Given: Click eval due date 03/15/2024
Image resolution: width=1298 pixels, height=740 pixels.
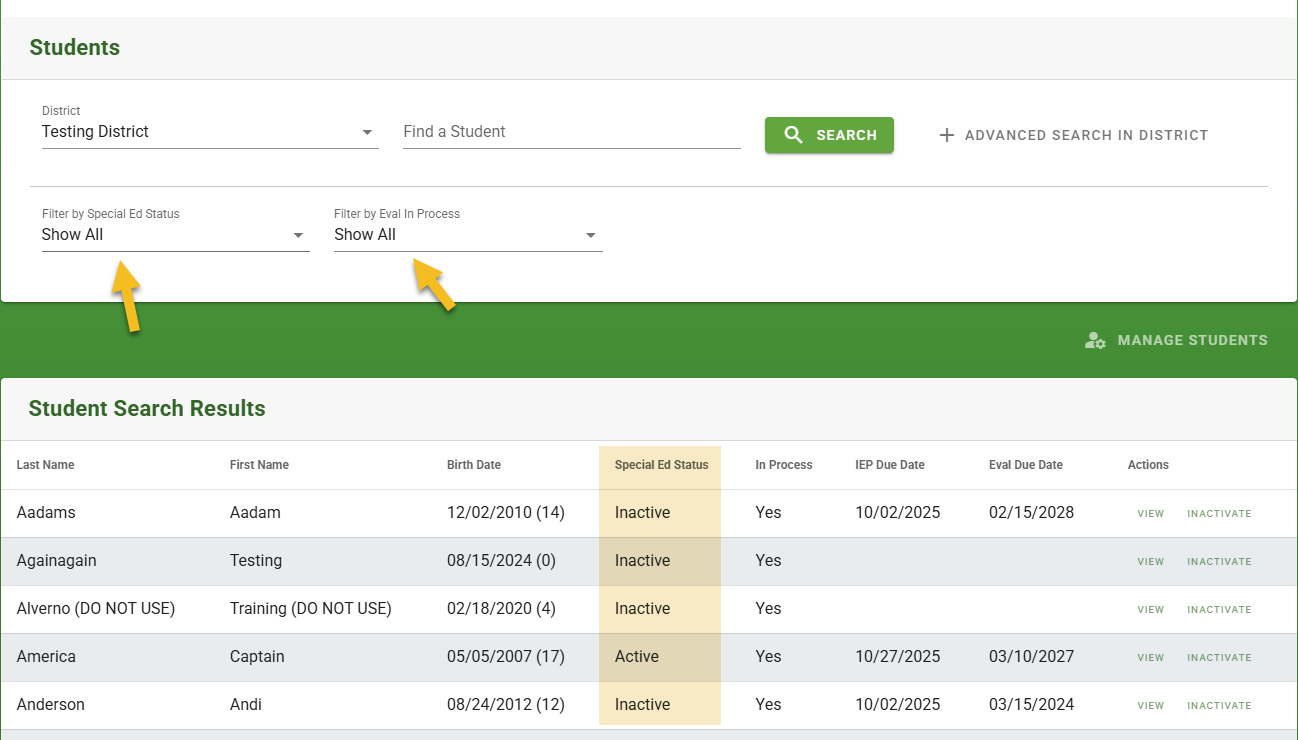Looking at the screenshot, I should tap(1032, 705).
